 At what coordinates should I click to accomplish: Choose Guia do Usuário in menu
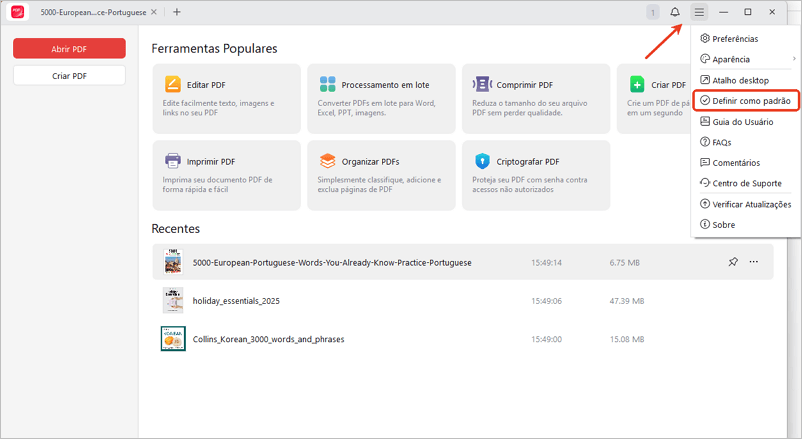pos(740,121)
